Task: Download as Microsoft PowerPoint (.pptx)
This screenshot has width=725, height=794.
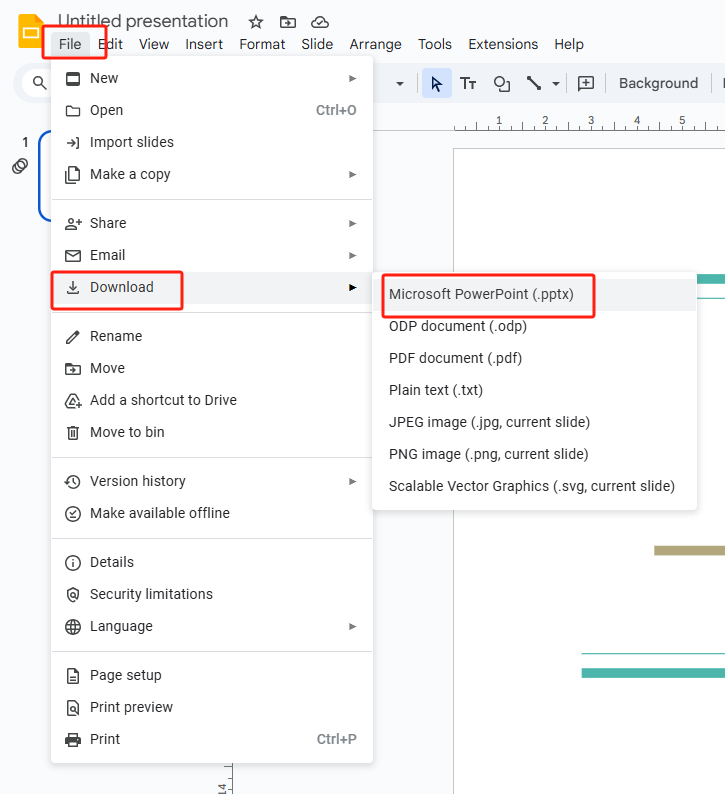Action: (x=534, y=294)
